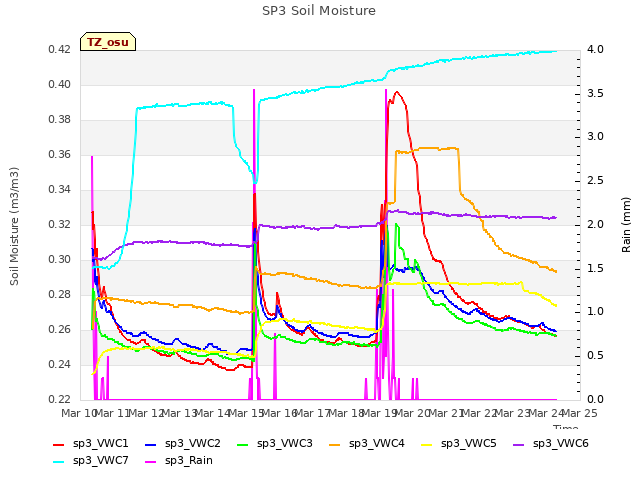Image resolution: width=640 pixels, height=480 pixels.
Task: Click the magenta sp3_Rain legend swatch
Action: pyautogui.click(x=151, y=462)
